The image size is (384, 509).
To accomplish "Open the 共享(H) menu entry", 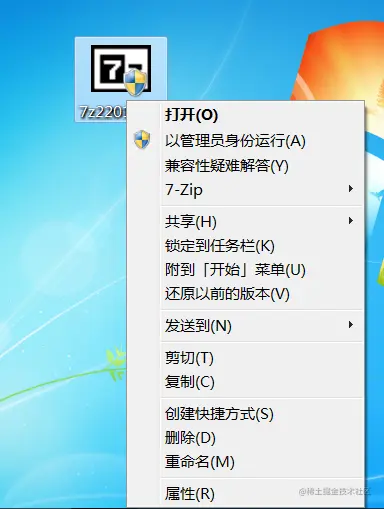I will (245, 222).
